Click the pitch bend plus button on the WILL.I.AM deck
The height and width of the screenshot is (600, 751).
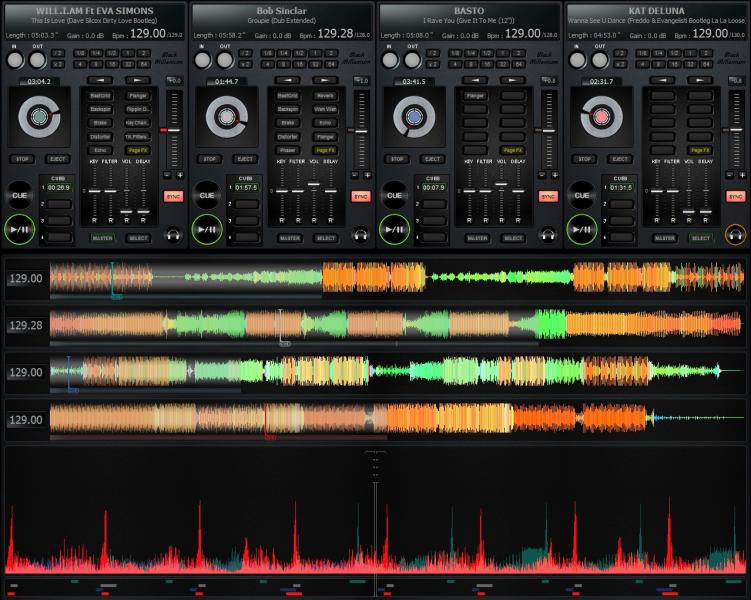180,175
